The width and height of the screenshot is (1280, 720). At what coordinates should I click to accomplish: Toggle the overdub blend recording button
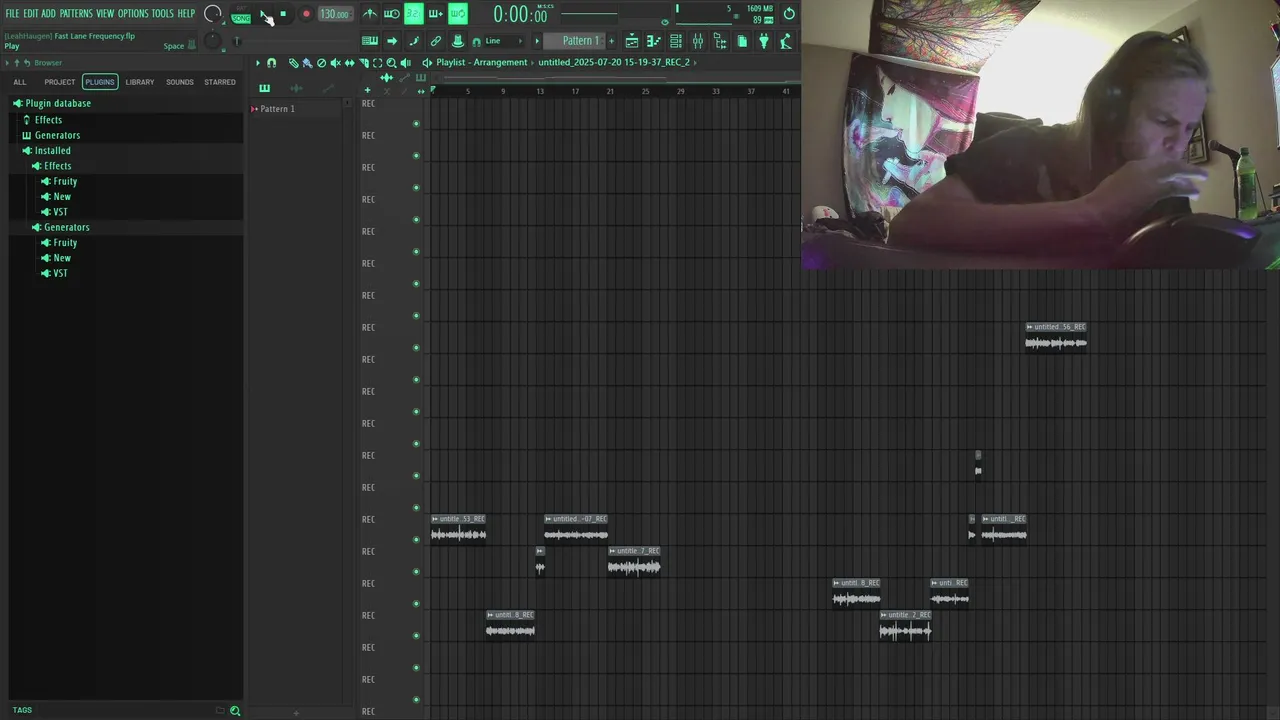coord(435,14)
